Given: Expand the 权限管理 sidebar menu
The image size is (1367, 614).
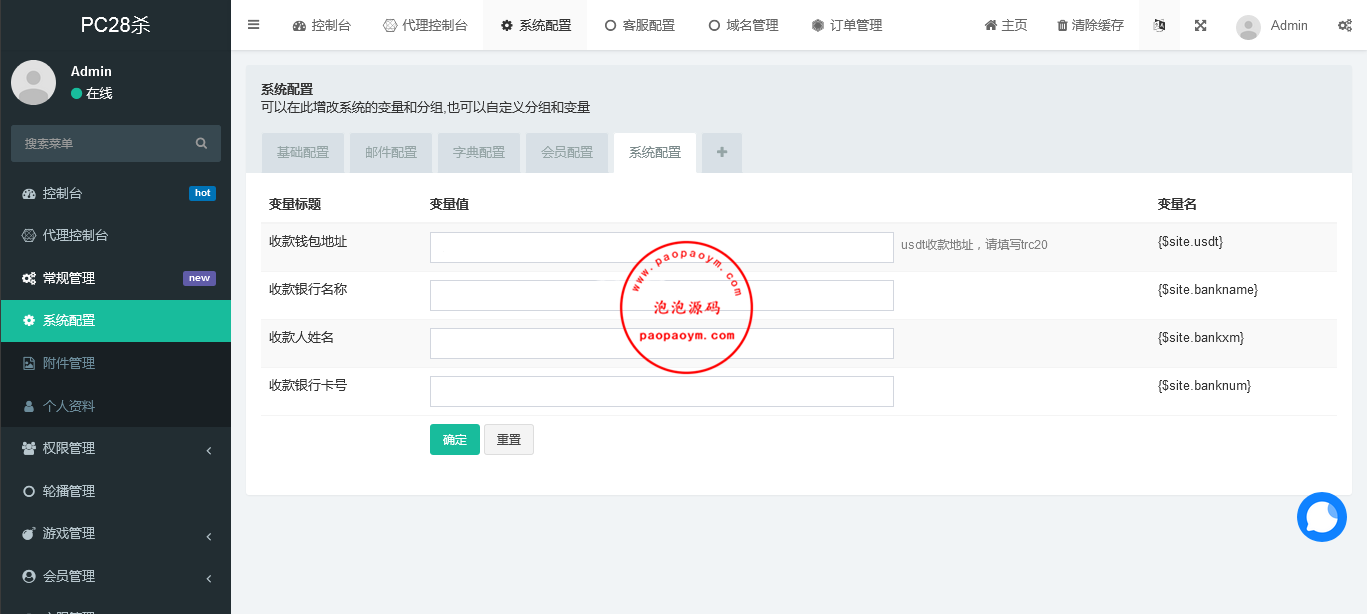Looking at the screenshot, I should [115, 449].
